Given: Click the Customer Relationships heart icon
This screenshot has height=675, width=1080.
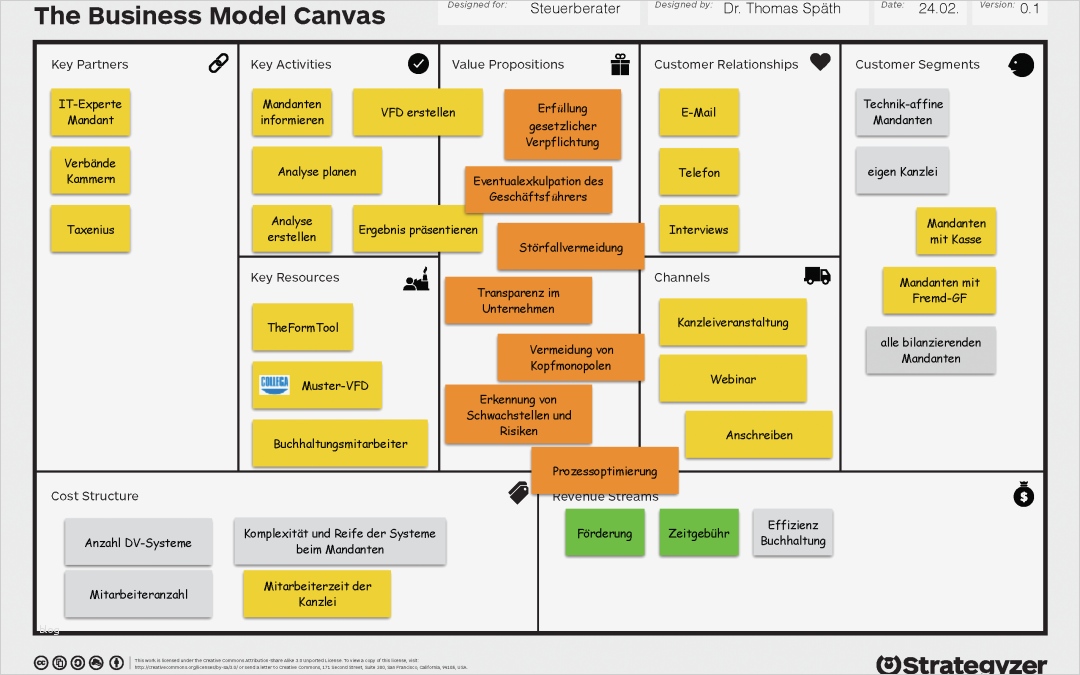Looking at the screenshot, I should (820, 62).
